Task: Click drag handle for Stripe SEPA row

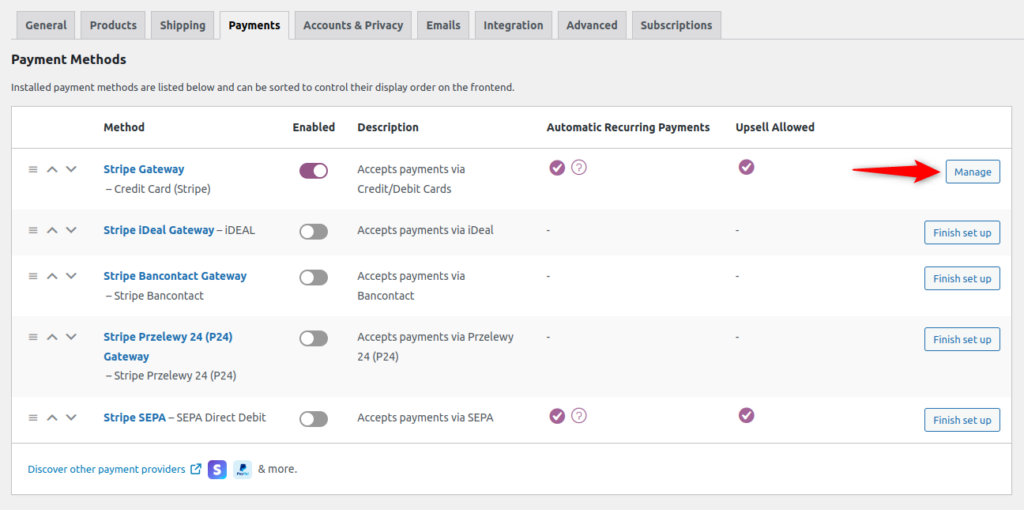Action: (x=33, y=417)
